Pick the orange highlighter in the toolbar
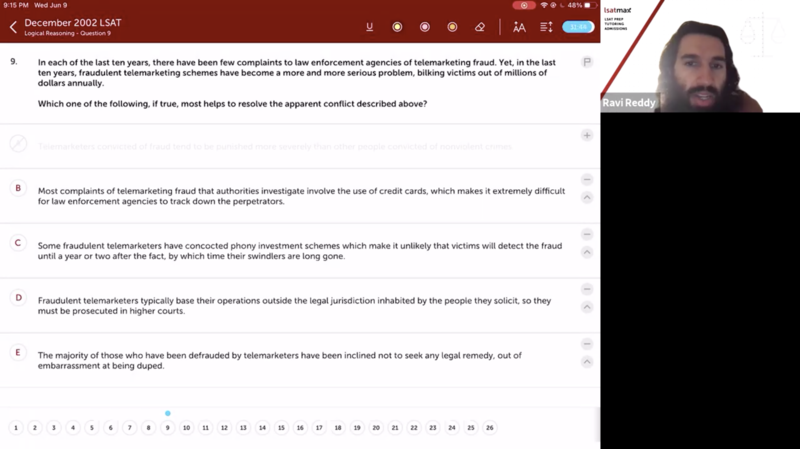Viewport: 800px width, 449px height. click(x=452, y=27)
